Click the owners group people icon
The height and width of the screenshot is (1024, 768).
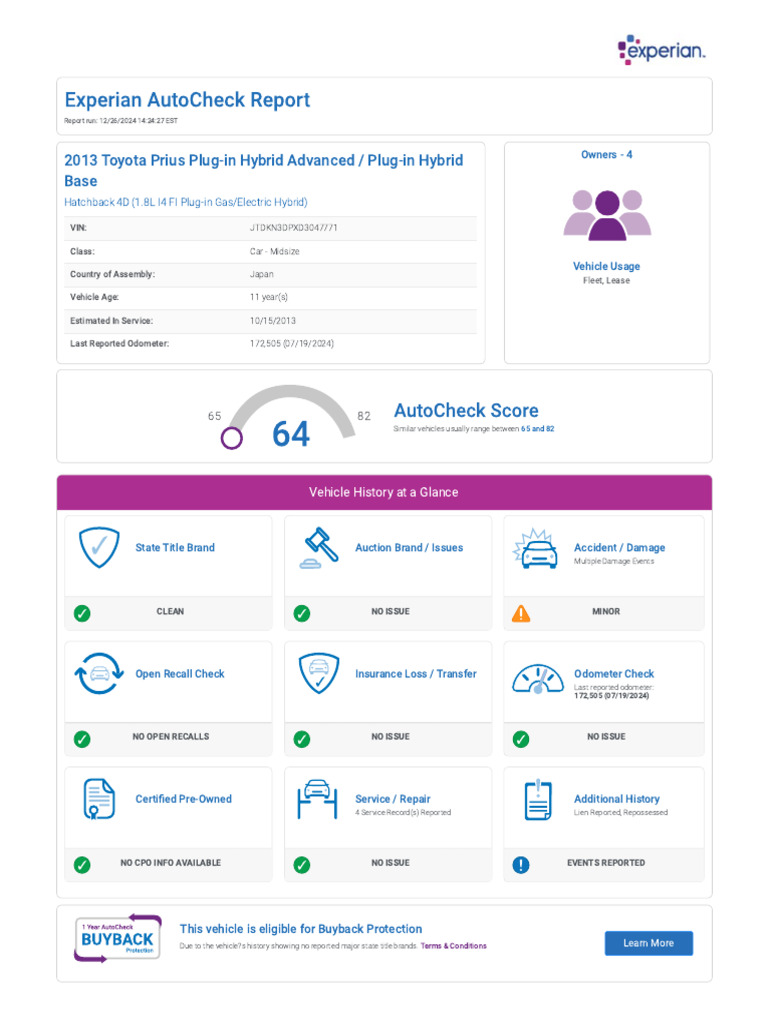pyautogui.click(x=607, y=215)
